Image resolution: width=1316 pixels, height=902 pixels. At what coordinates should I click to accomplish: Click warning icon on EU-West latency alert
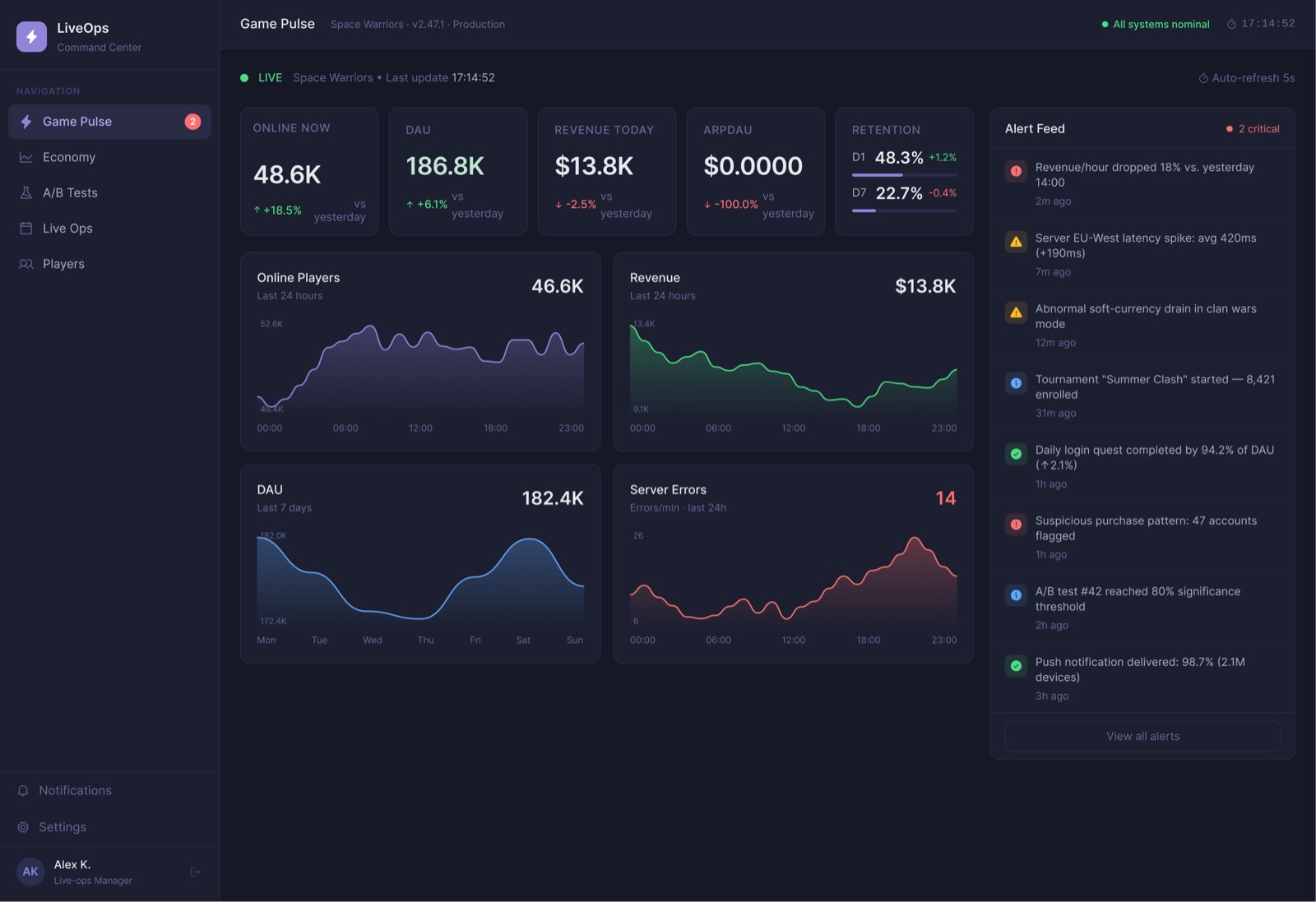(1016, 242)
